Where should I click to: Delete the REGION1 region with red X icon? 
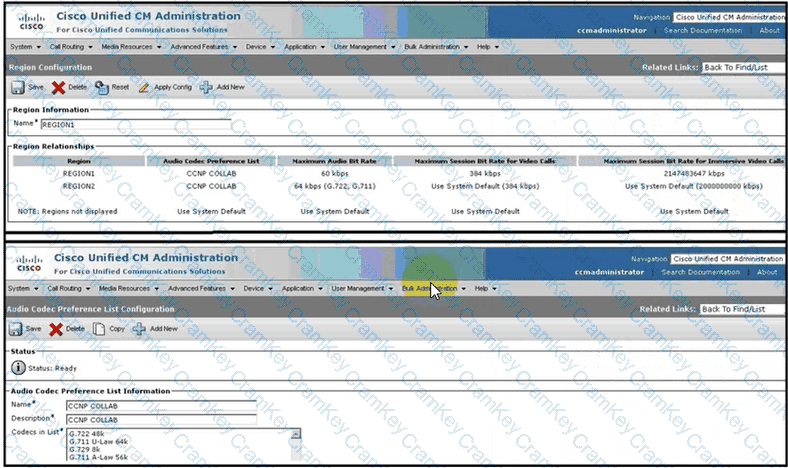(58, 87)
